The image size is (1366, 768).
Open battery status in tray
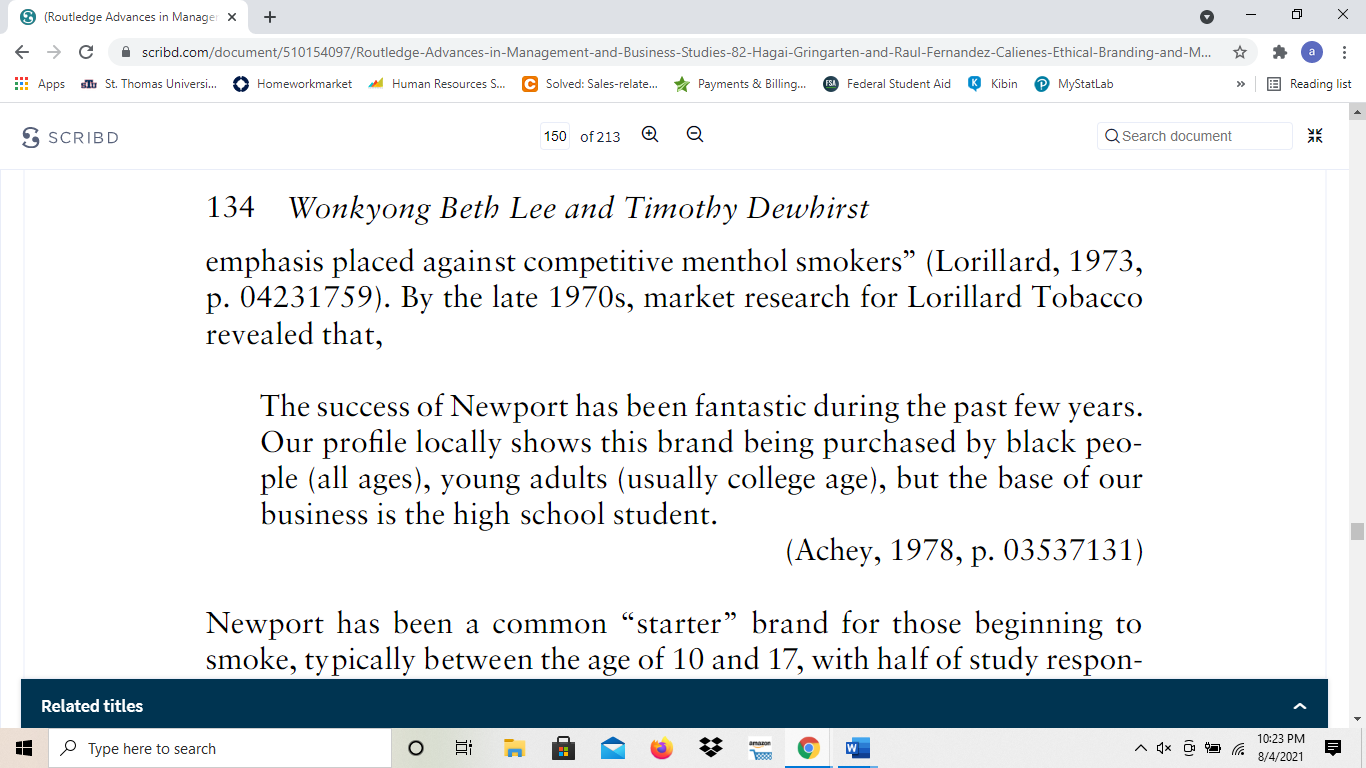coord(1213,748)
